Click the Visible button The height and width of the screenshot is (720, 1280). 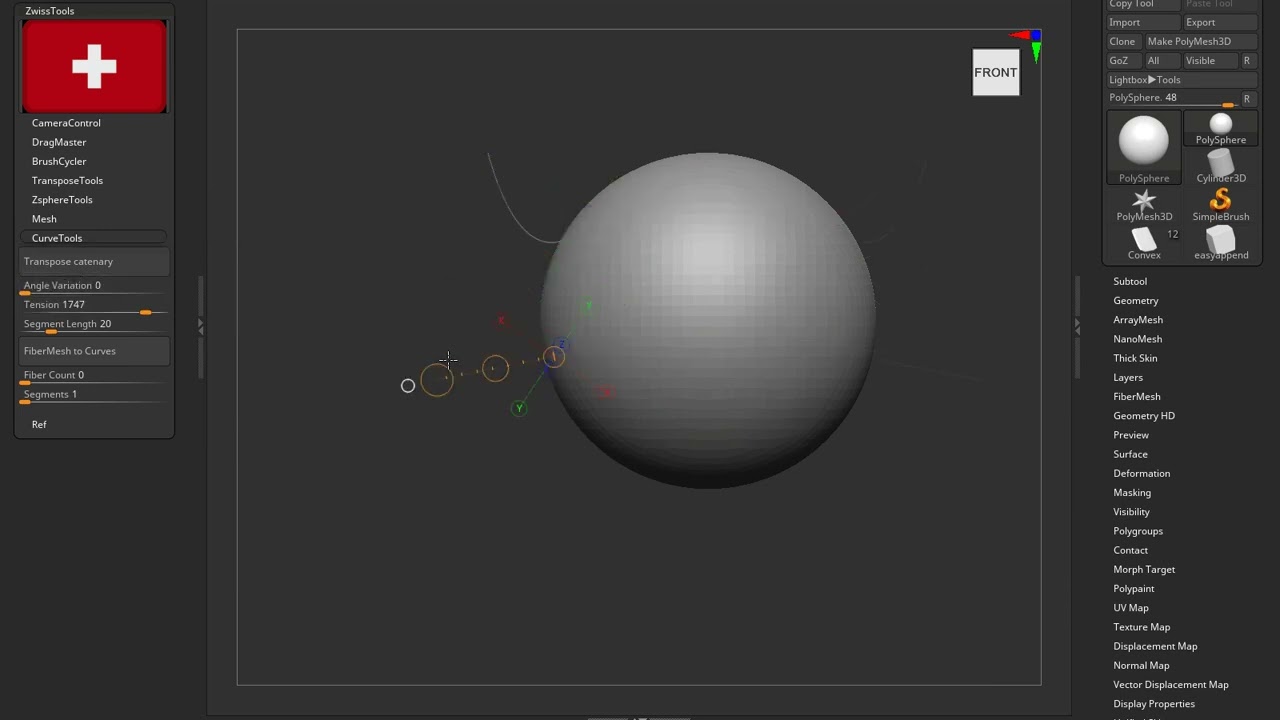(x=1209, y=61)
